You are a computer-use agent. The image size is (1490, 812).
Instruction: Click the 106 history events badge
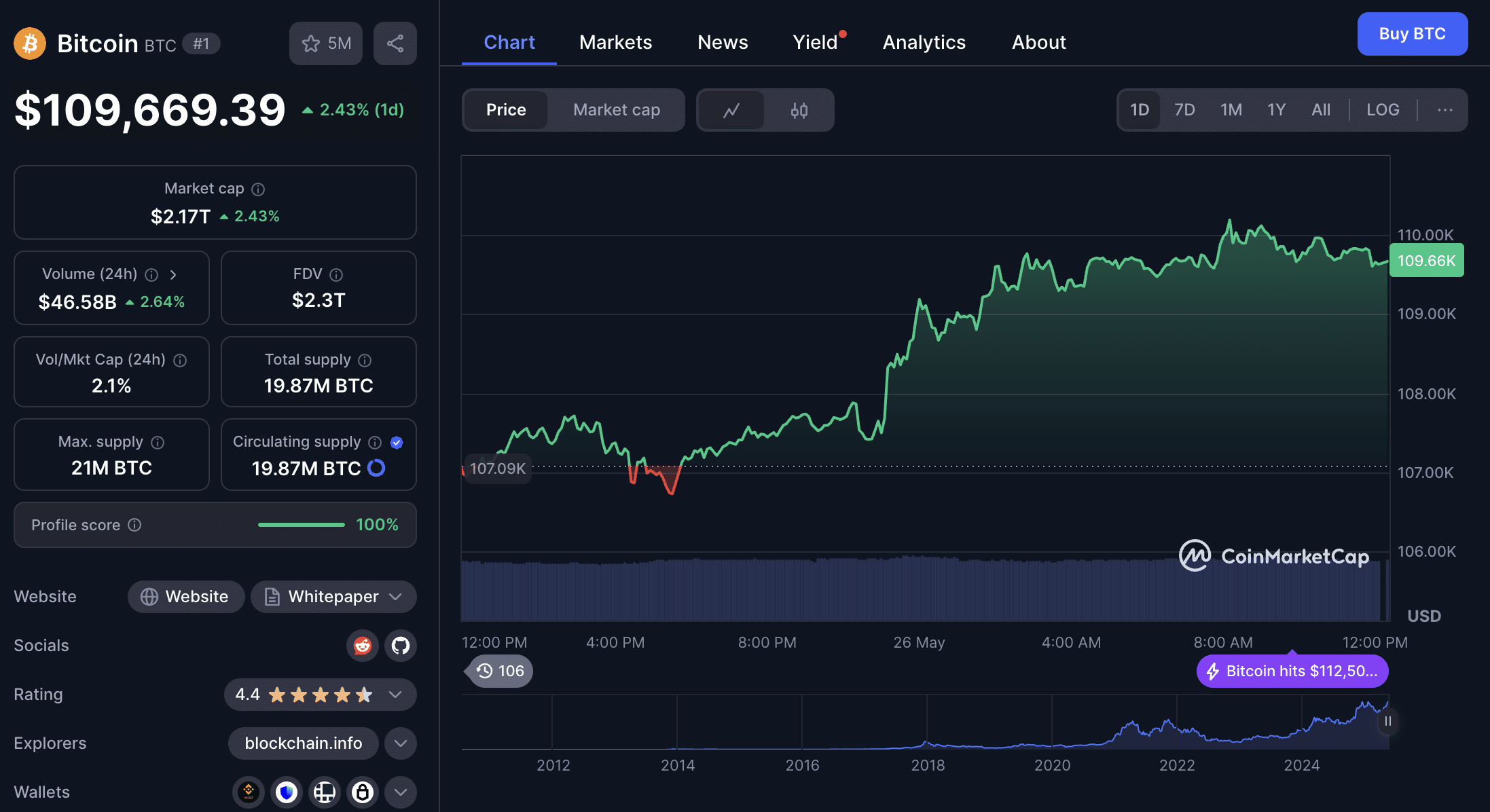pos(501,671)
